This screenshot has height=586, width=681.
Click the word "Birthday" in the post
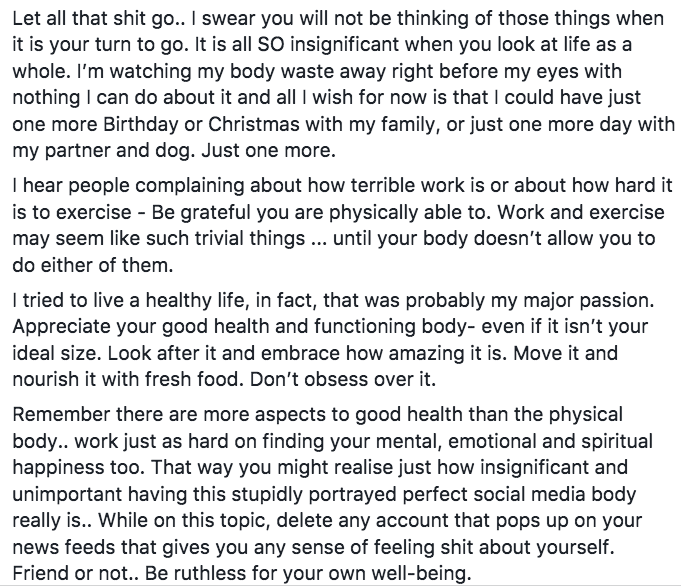click(141, 125)
